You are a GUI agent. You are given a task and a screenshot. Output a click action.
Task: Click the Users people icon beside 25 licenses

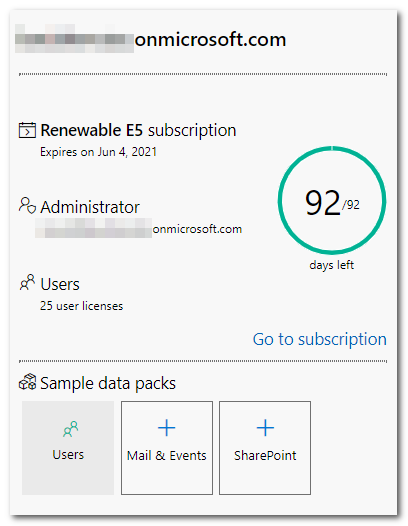pos(27,282)
